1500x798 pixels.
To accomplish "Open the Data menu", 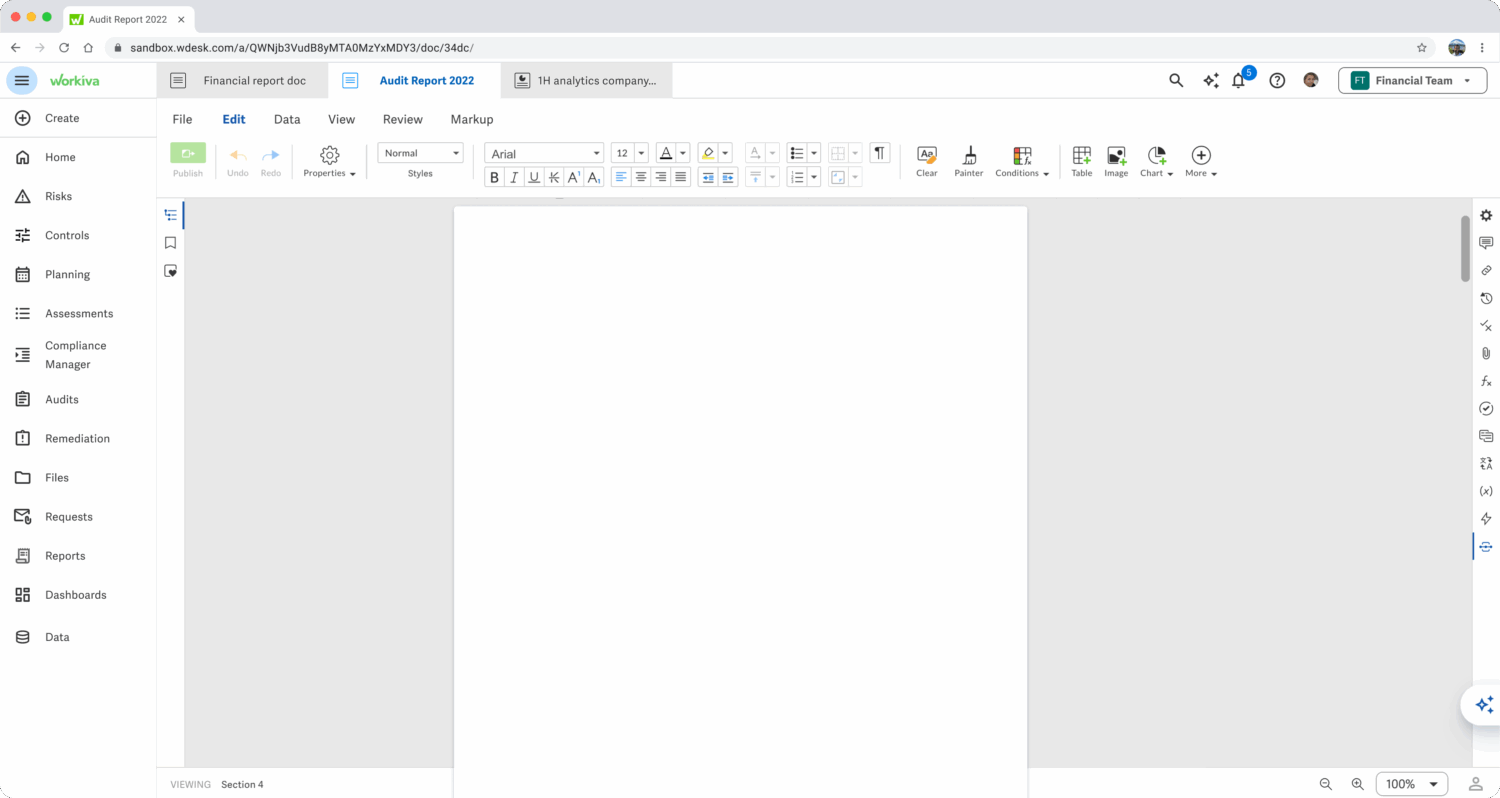I will pos(287,119).
